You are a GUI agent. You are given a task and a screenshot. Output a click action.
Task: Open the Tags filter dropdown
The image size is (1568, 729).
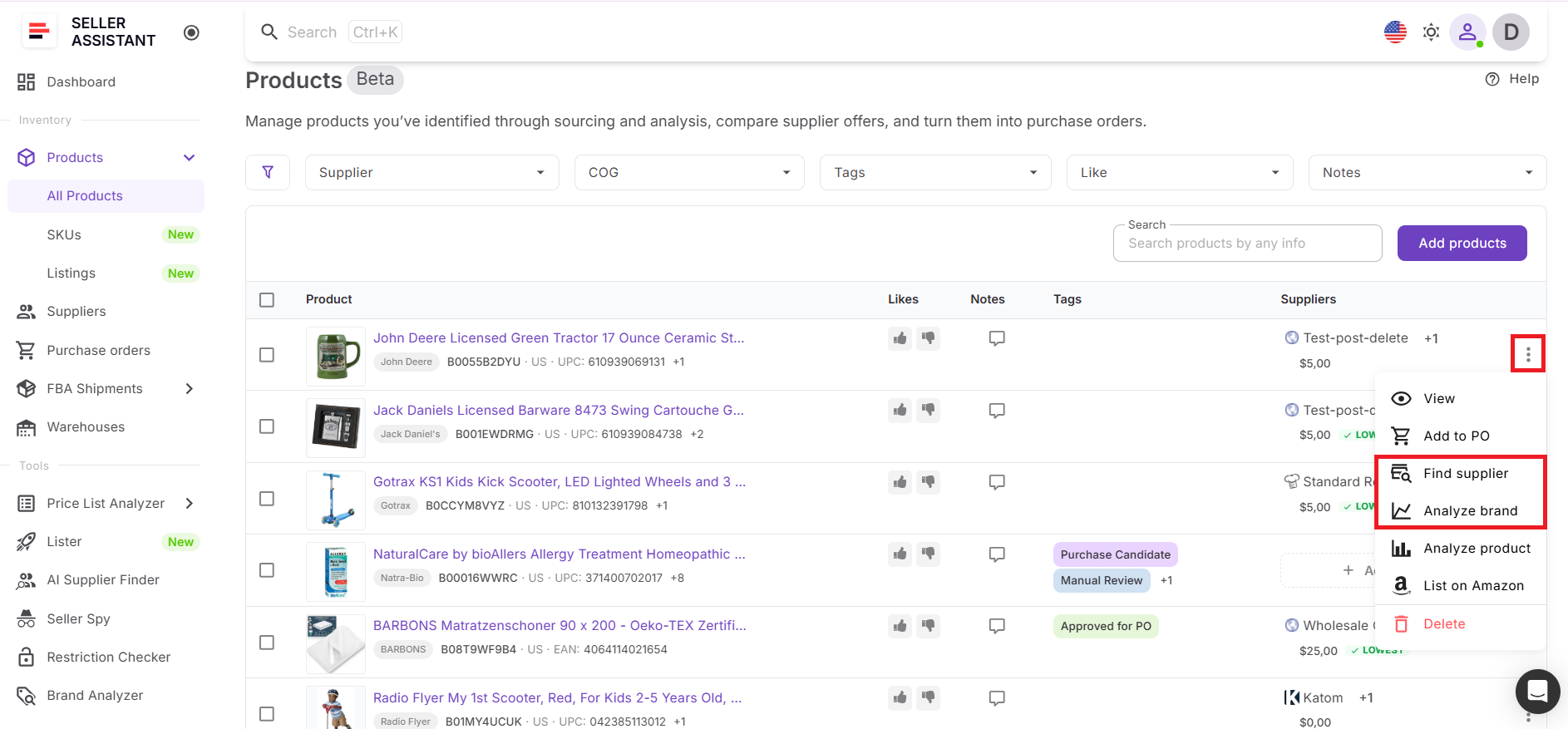click(x=935, y=172)
